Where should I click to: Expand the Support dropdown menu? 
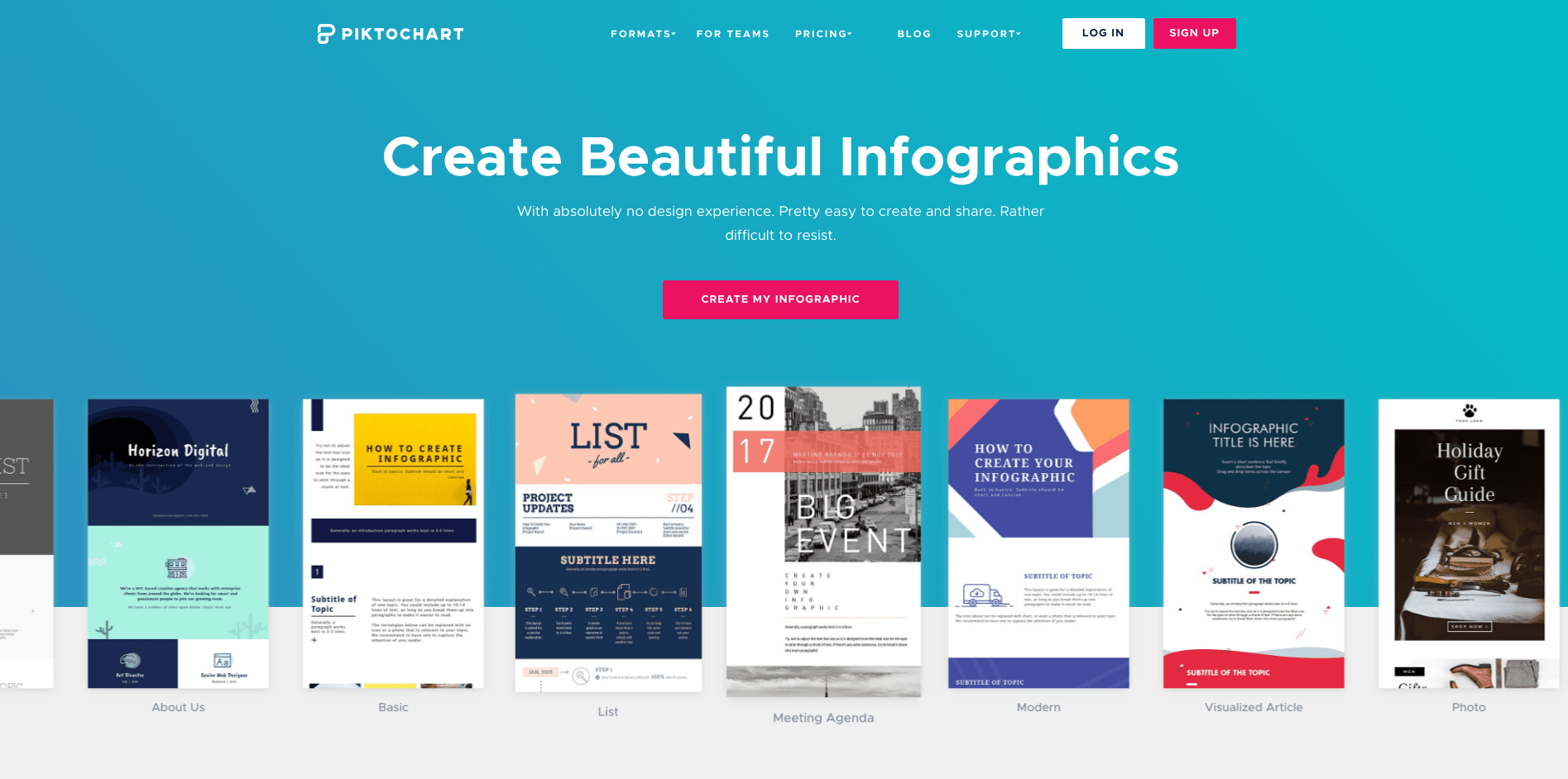(x=989, y=34)
